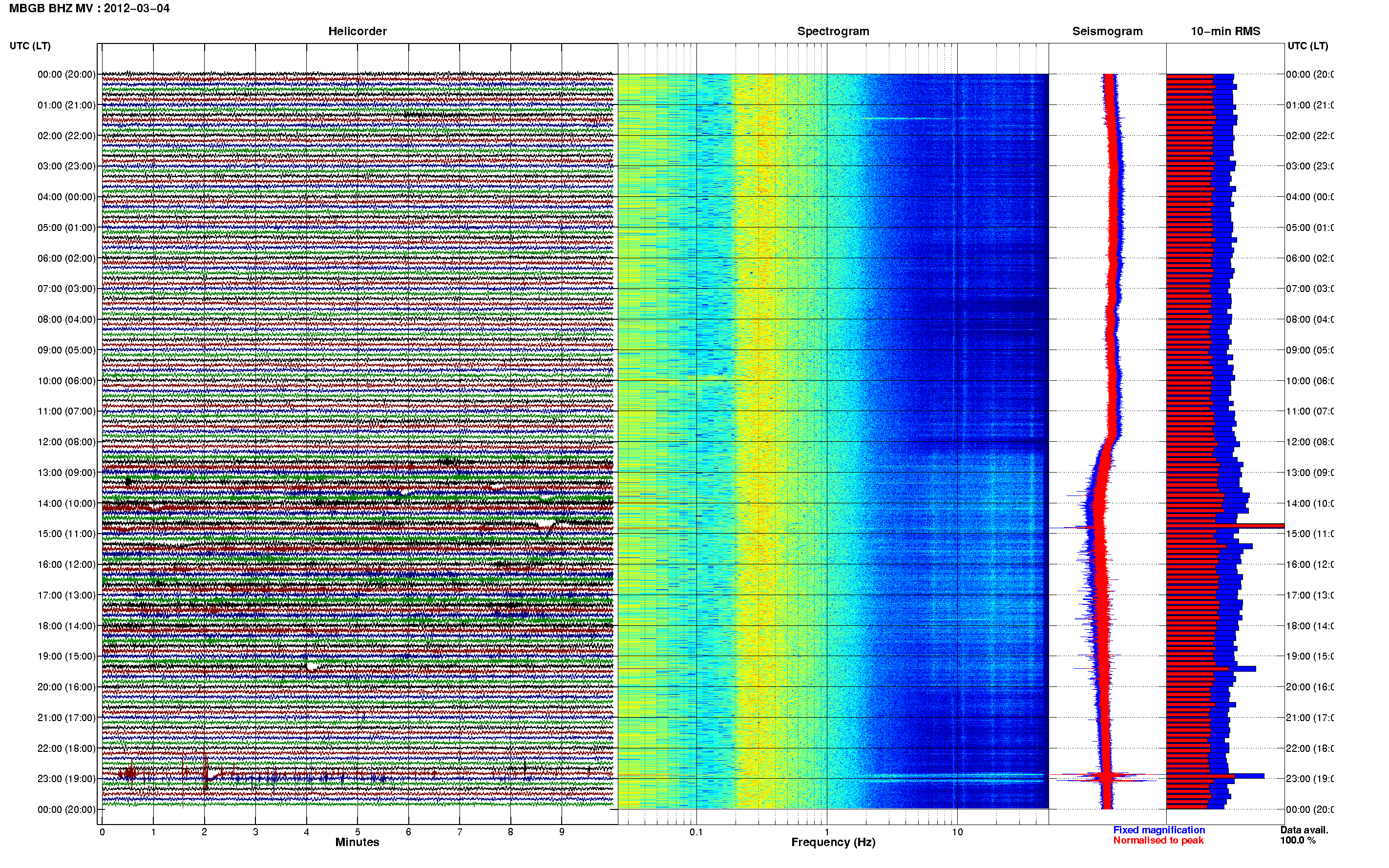Click the 0.1 frequency tick label

point(696,832)
